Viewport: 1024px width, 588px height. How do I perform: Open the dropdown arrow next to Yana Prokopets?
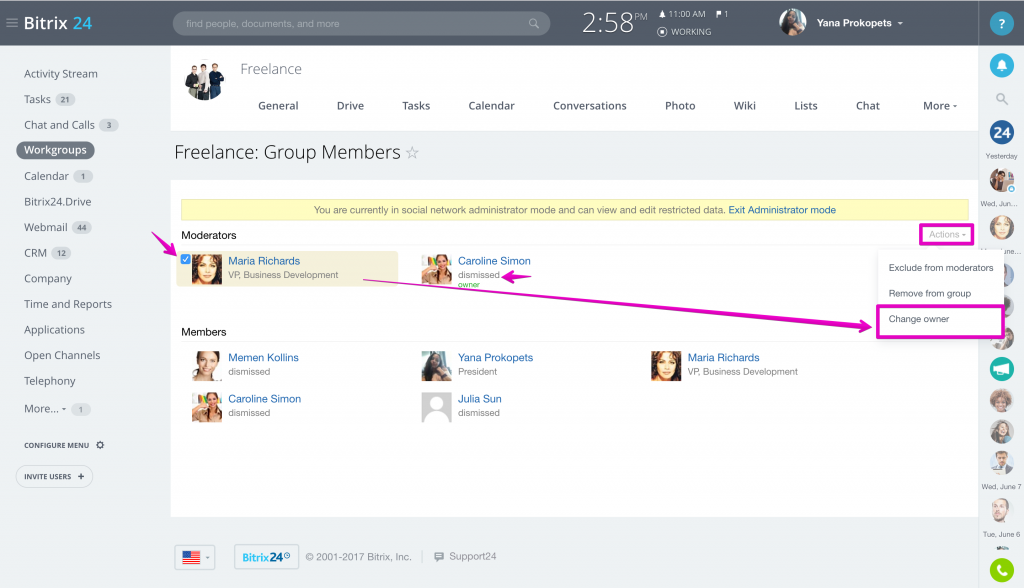click(x=900, y=24)
